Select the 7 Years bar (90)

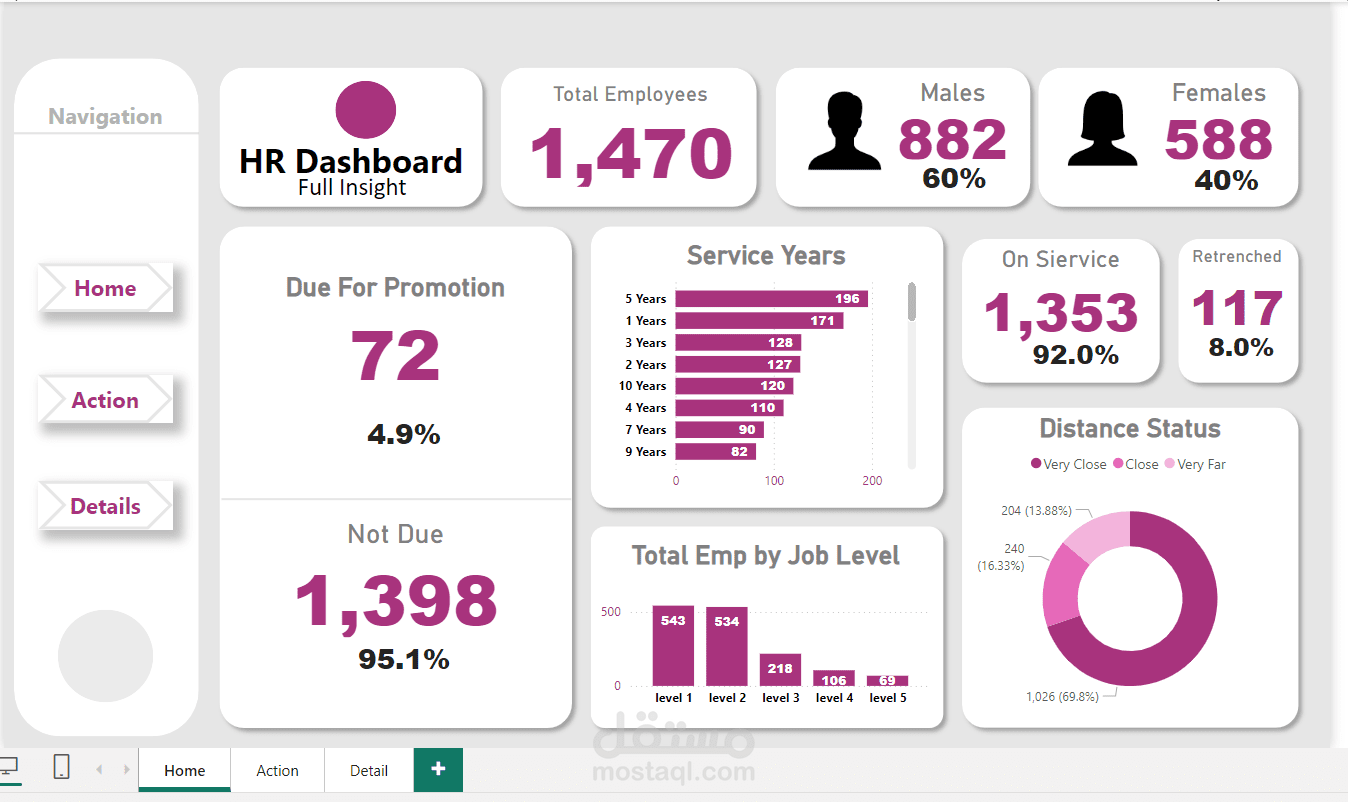(719, 430)
